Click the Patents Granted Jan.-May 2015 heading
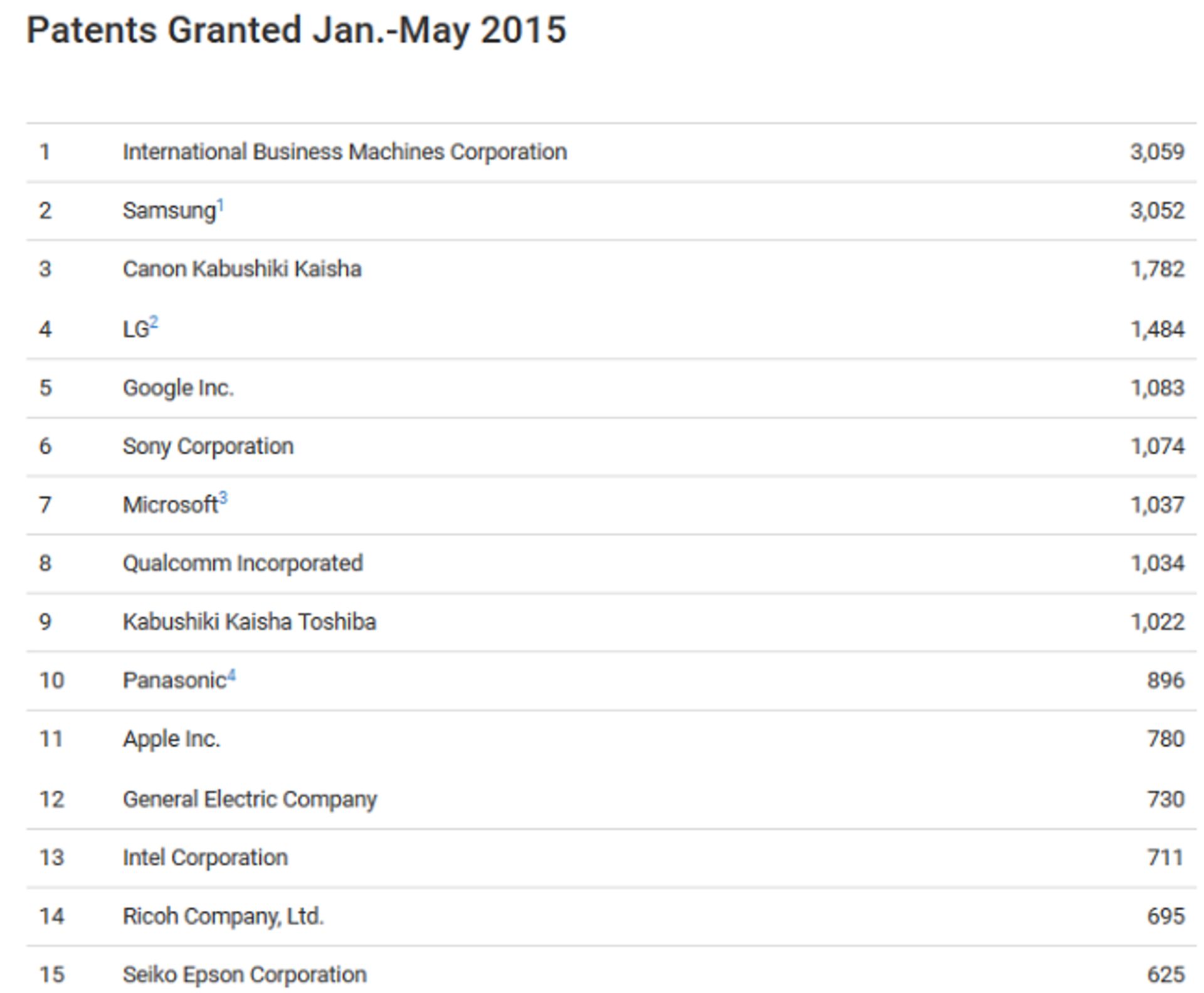1204x993 pixels. [x=296, y=30]
